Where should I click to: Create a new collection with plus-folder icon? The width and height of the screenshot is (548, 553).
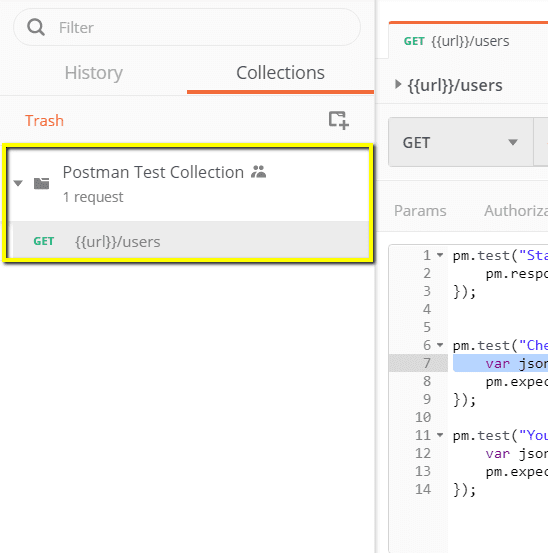339,120
